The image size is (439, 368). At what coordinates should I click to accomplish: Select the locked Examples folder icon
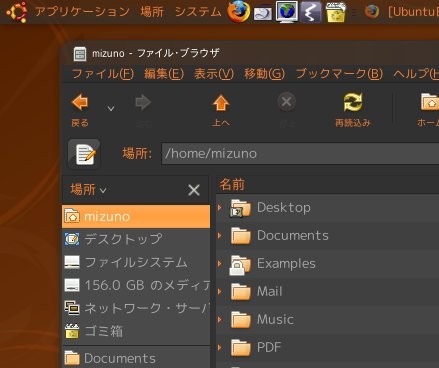[x=240, y=265]
